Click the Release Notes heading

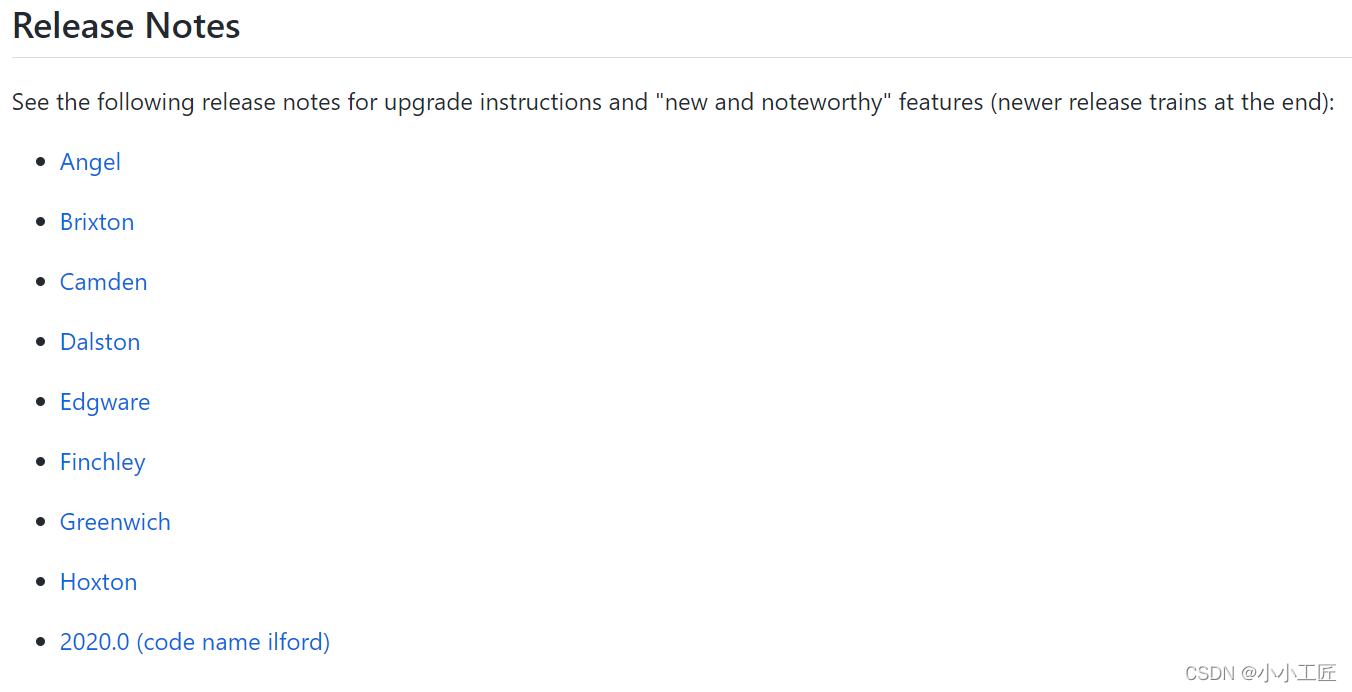click(126, 26)
